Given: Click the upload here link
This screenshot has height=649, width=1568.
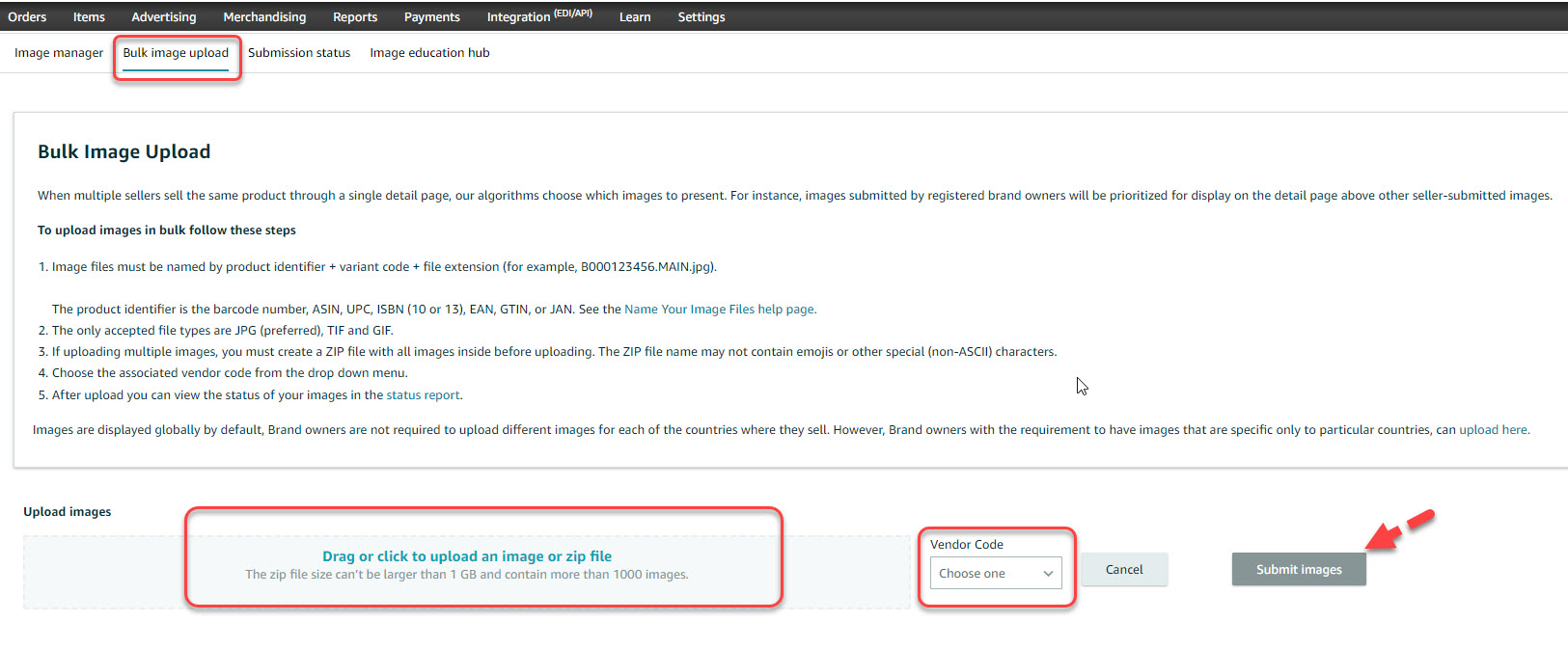Looking at the screenshot, I should point(1494,430).
